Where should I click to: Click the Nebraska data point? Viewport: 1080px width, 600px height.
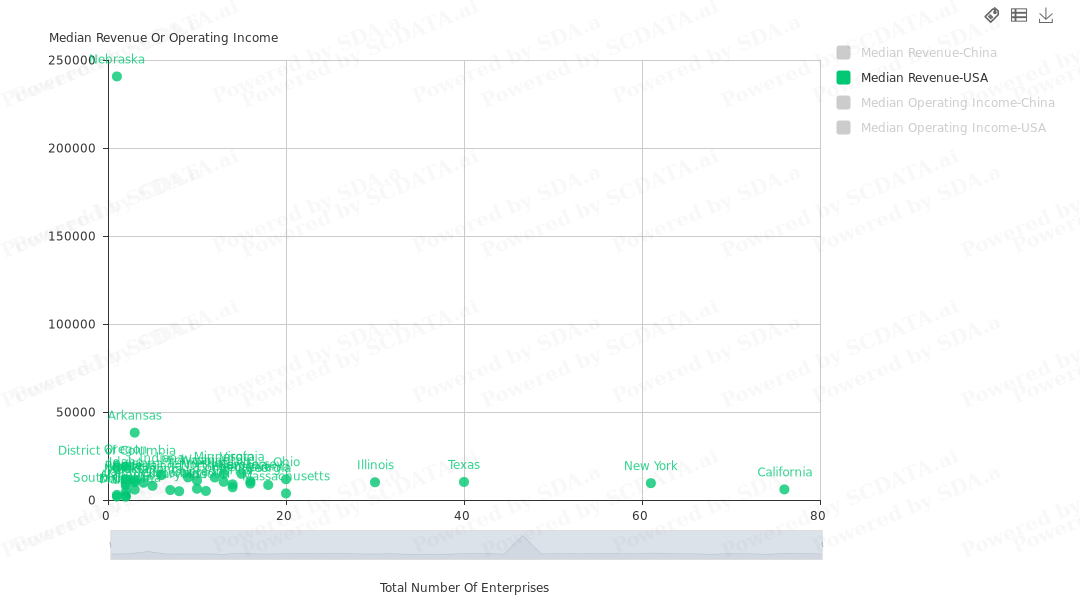pyautogui.click(x=117, y=77)
